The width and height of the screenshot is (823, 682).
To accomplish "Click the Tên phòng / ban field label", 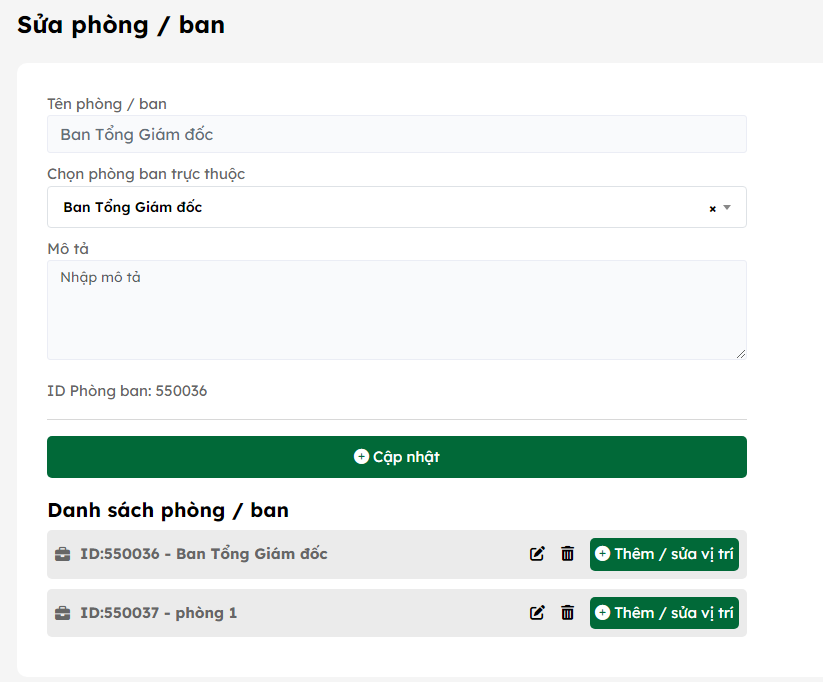I will [x=107, y=103].
